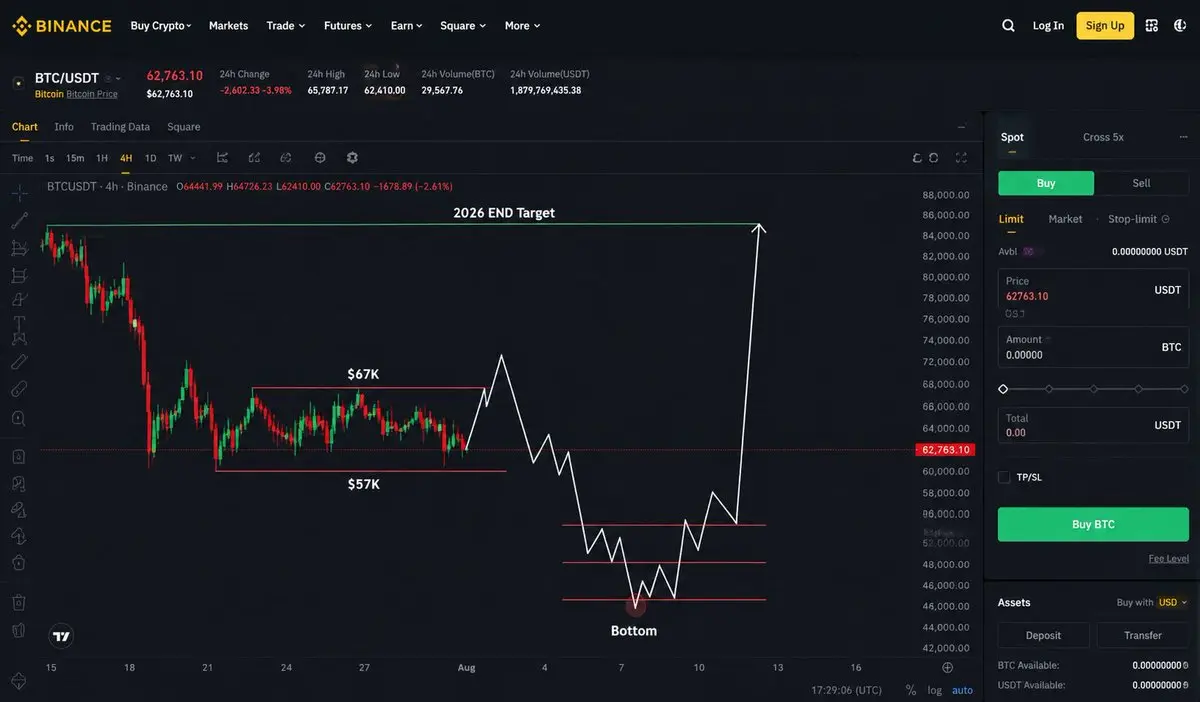Click the amount slider midpoint marker
Screen dimensions: 1200x702
point(1094,389)
